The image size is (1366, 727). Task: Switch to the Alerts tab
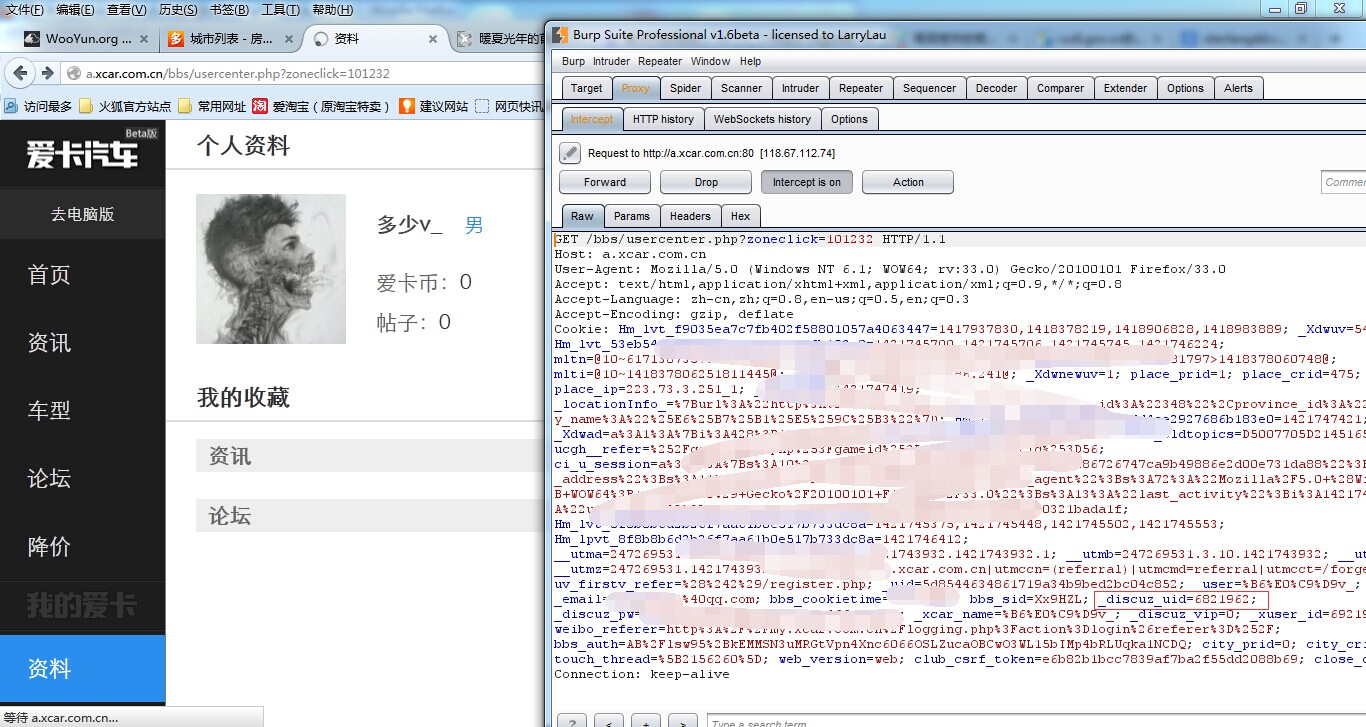coord(1238,88)
